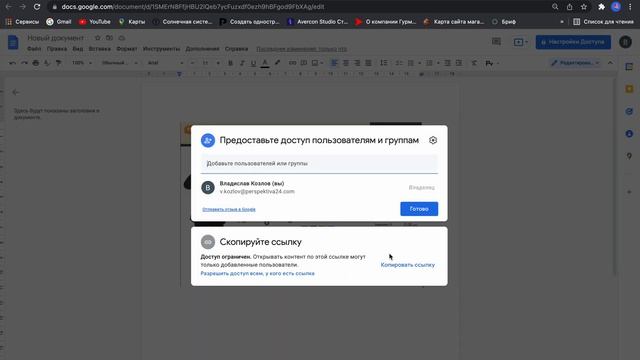Open the Google Docs home icon
Image resolution: width=640 pixels, height=360 pixels.
(13, 42)
